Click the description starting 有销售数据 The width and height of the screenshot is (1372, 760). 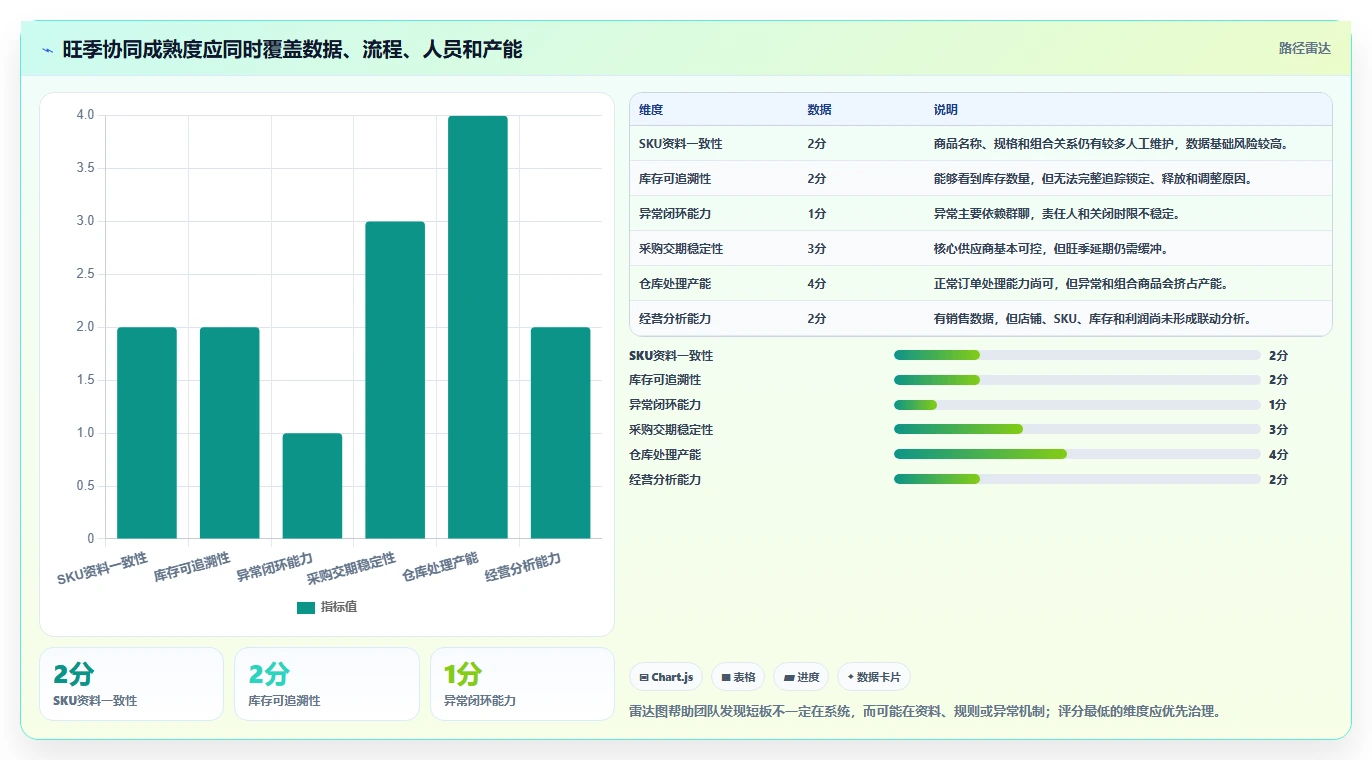1093,319
